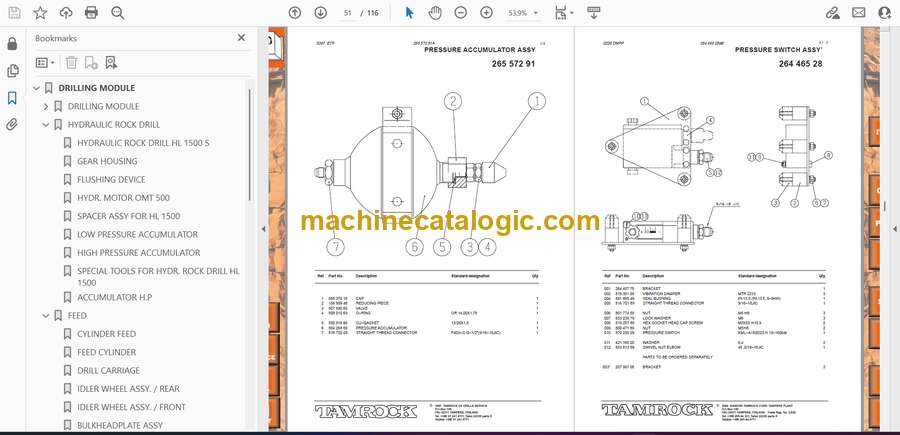Screen dimensions: 900x435
Task: Collapse the FEED bookmark section
Action: tap(46, 316)
